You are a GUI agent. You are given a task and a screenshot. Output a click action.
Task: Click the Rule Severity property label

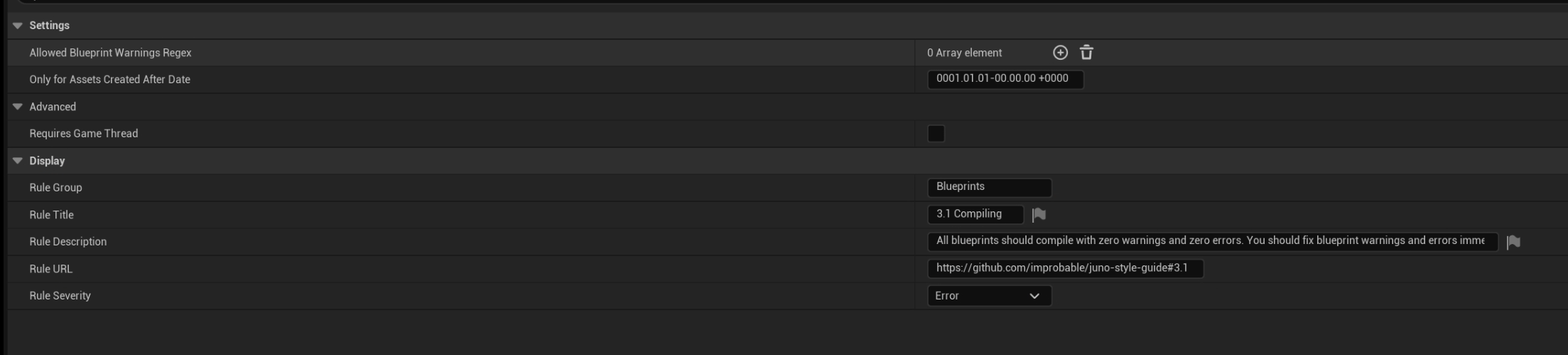60,296
